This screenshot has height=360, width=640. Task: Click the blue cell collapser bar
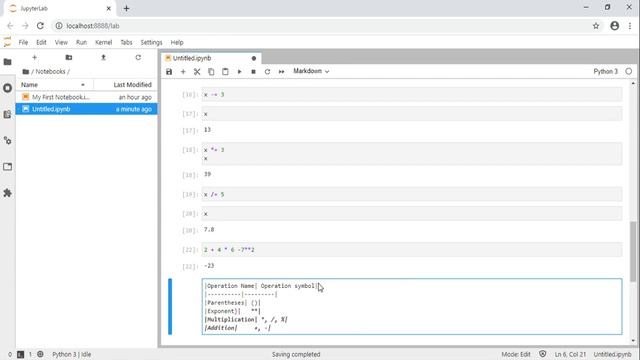pos(170,307)
